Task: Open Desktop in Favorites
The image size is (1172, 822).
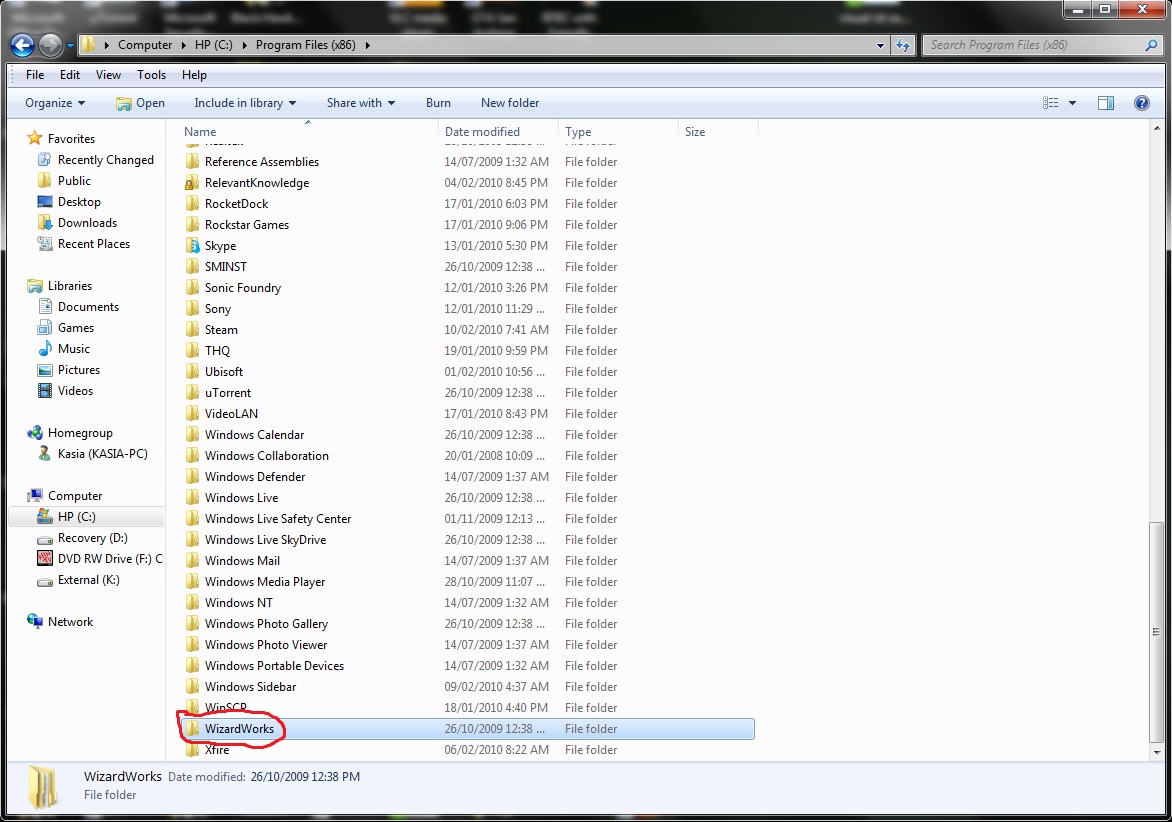Action: click(x=69, y=202)
